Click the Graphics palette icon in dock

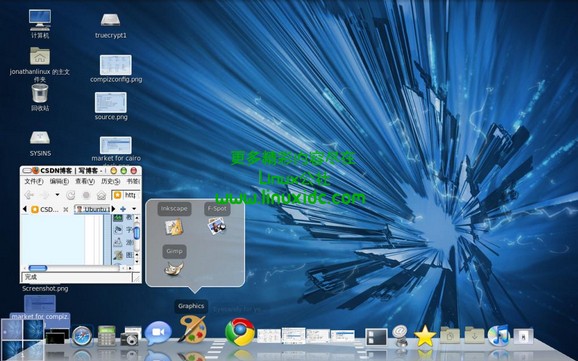[193, 330]
